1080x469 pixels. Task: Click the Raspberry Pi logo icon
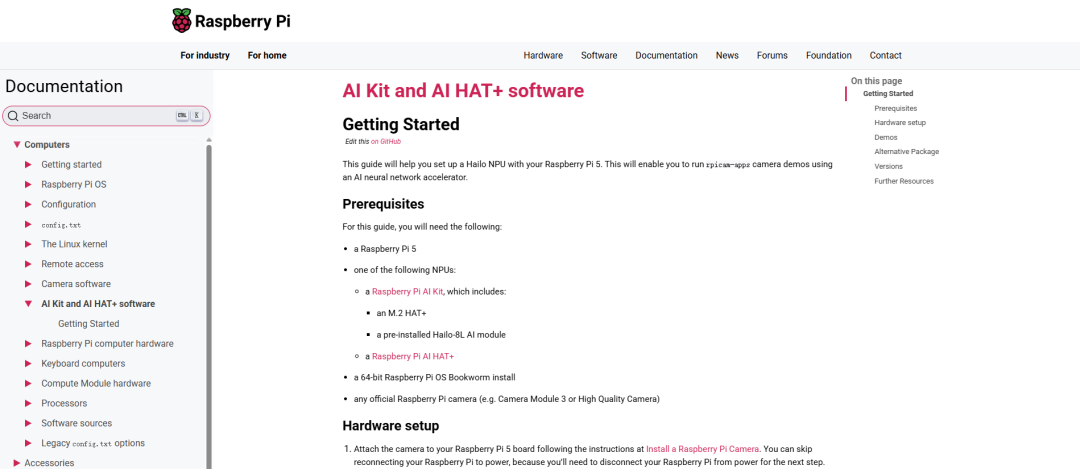(182, 21)
